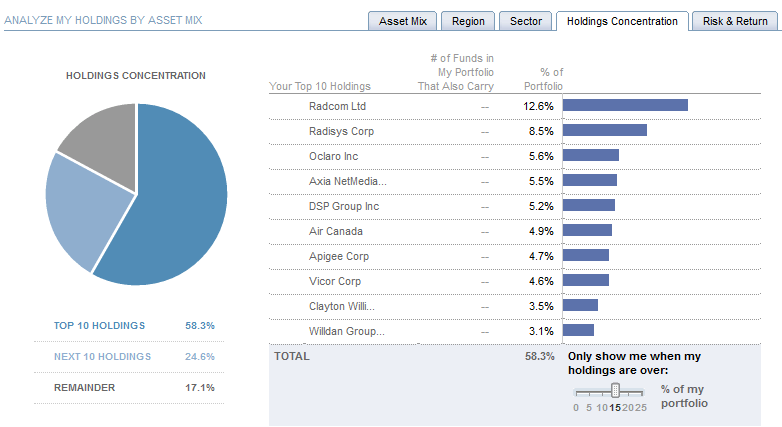Screen dimensions: 782x427
Task: Select the Sector tab
Action: coord(525,21)
